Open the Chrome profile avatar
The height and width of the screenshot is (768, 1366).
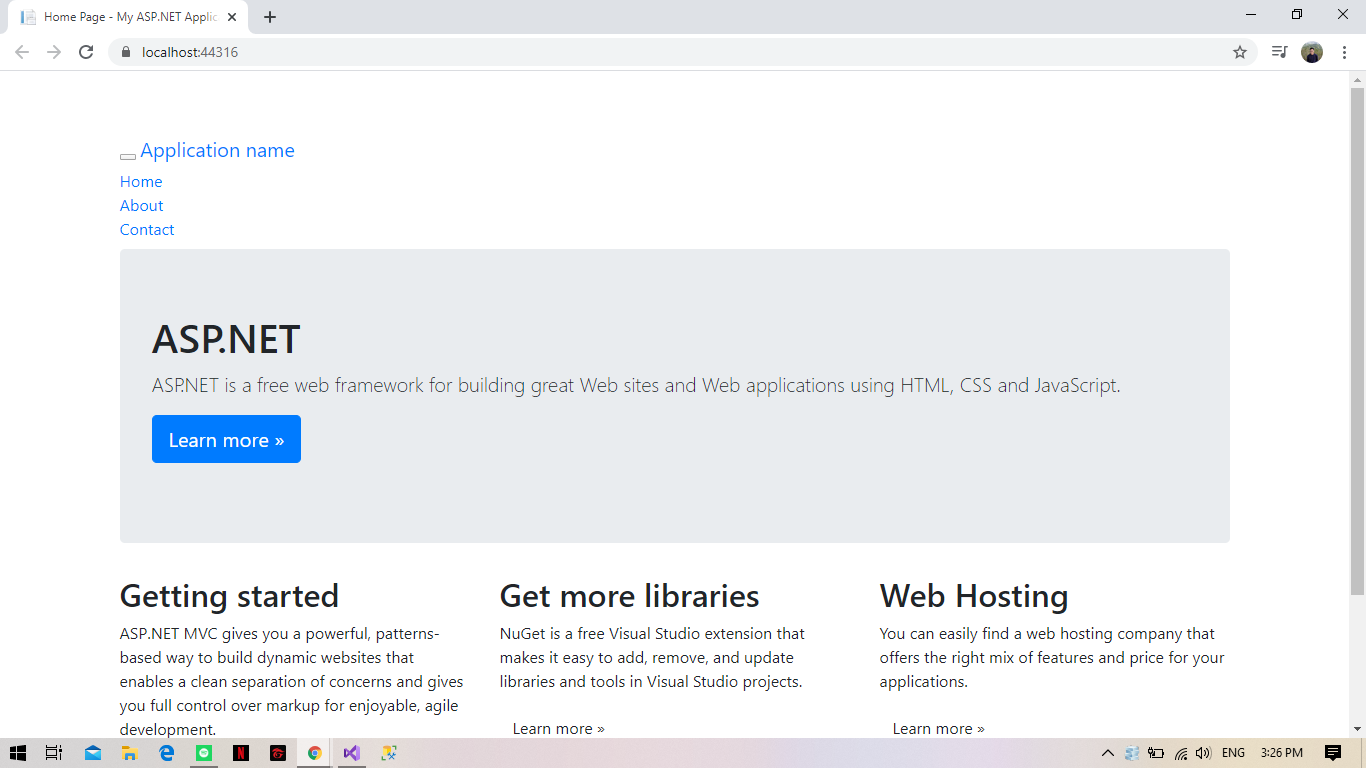coord(1312,52)
